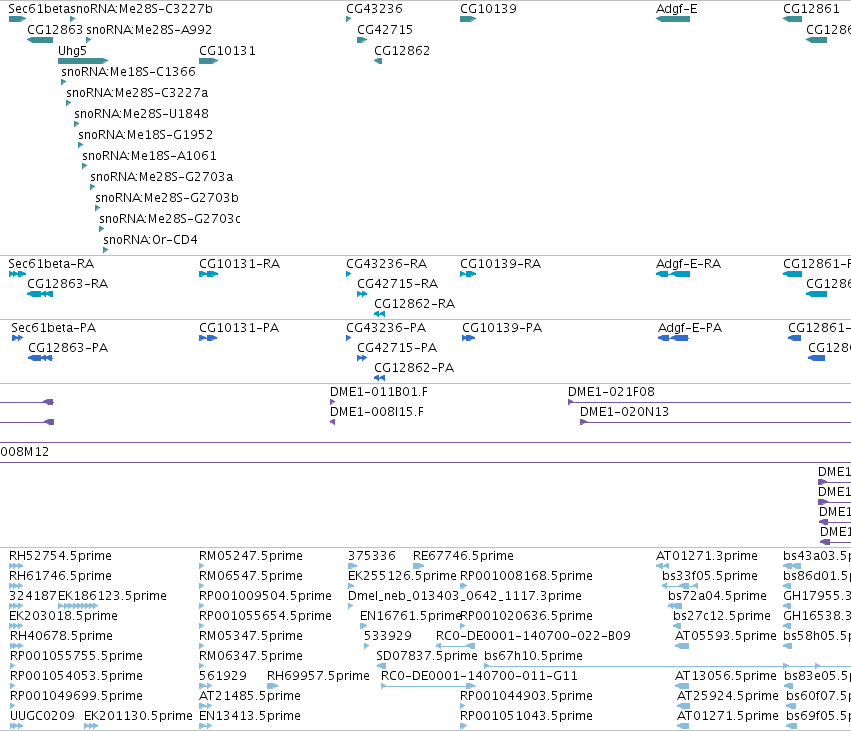Open the CG42715-RA transcript label
Image resolution: width=851 pixels, height=731 pixels.
tap(397, 284)
